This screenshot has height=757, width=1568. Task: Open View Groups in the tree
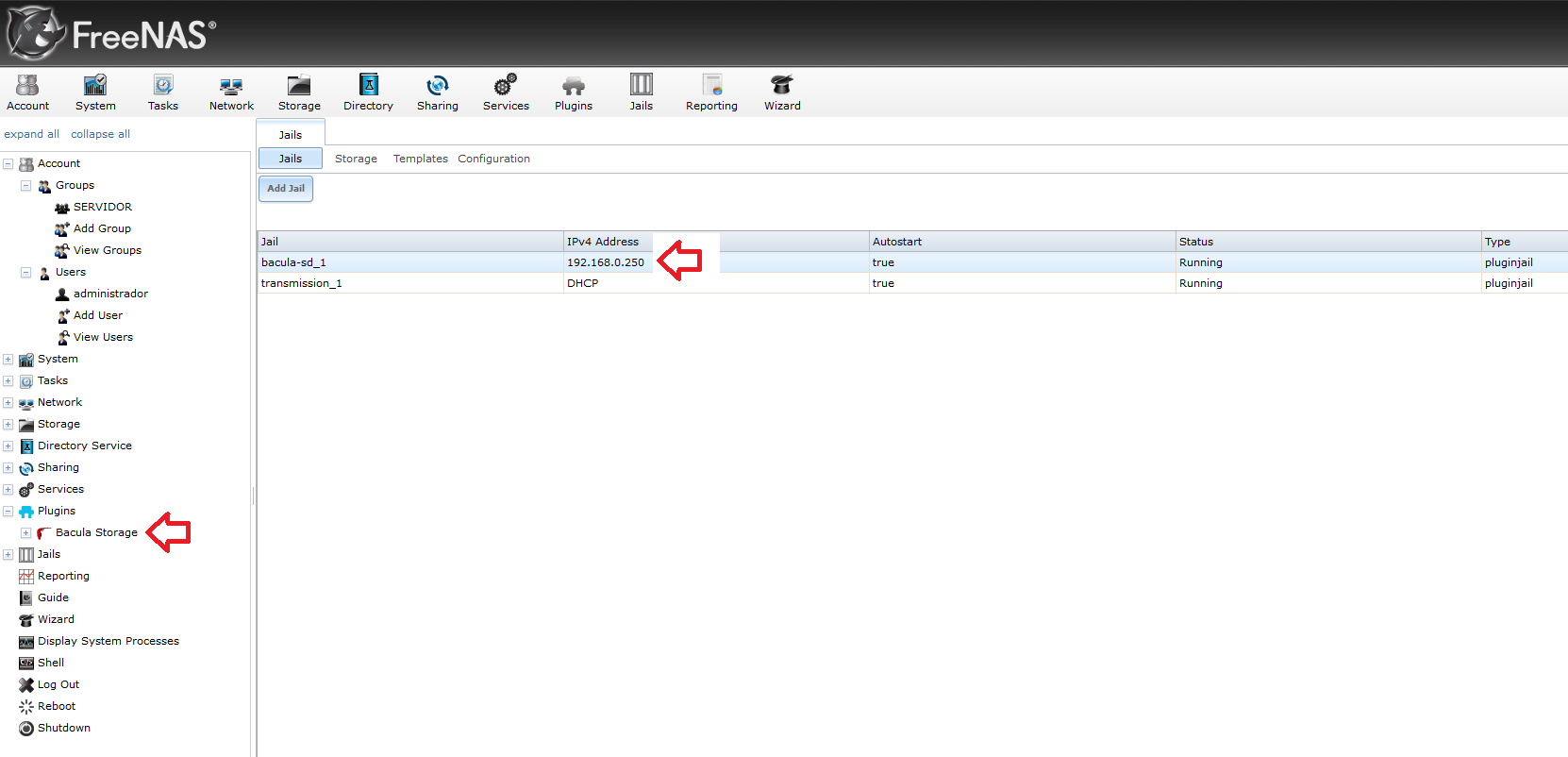[108, 250]
